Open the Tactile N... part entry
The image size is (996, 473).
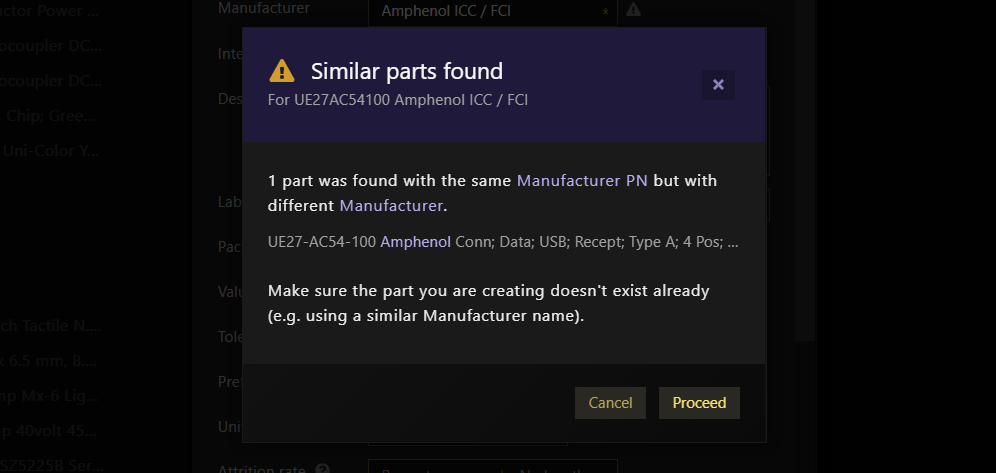coord(51,326)
